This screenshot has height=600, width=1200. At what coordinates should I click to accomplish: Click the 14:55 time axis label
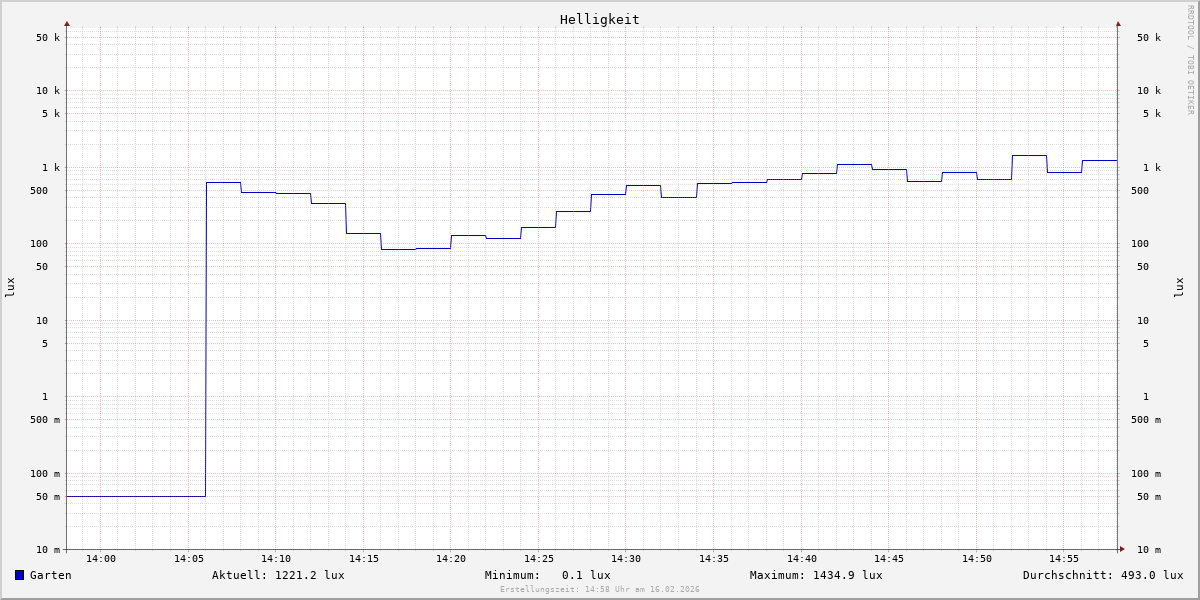(x=1064, y=559)
